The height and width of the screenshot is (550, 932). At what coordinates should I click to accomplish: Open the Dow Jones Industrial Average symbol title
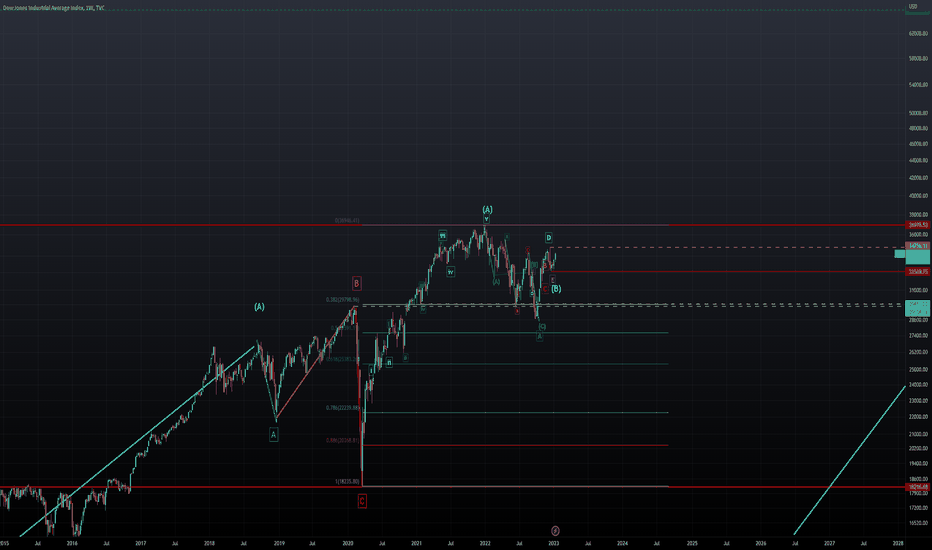click(53, 8)
